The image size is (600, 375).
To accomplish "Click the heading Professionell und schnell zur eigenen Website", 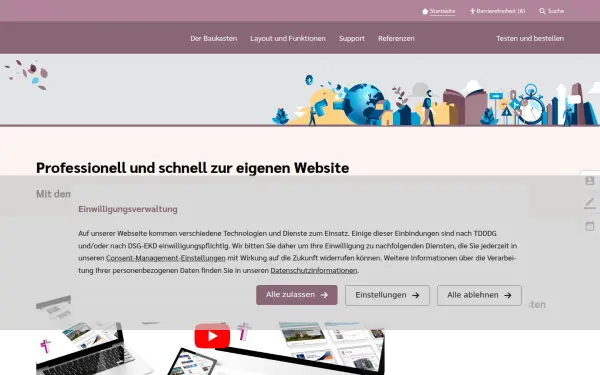I will pyautogui.click(x=192, y=168).
